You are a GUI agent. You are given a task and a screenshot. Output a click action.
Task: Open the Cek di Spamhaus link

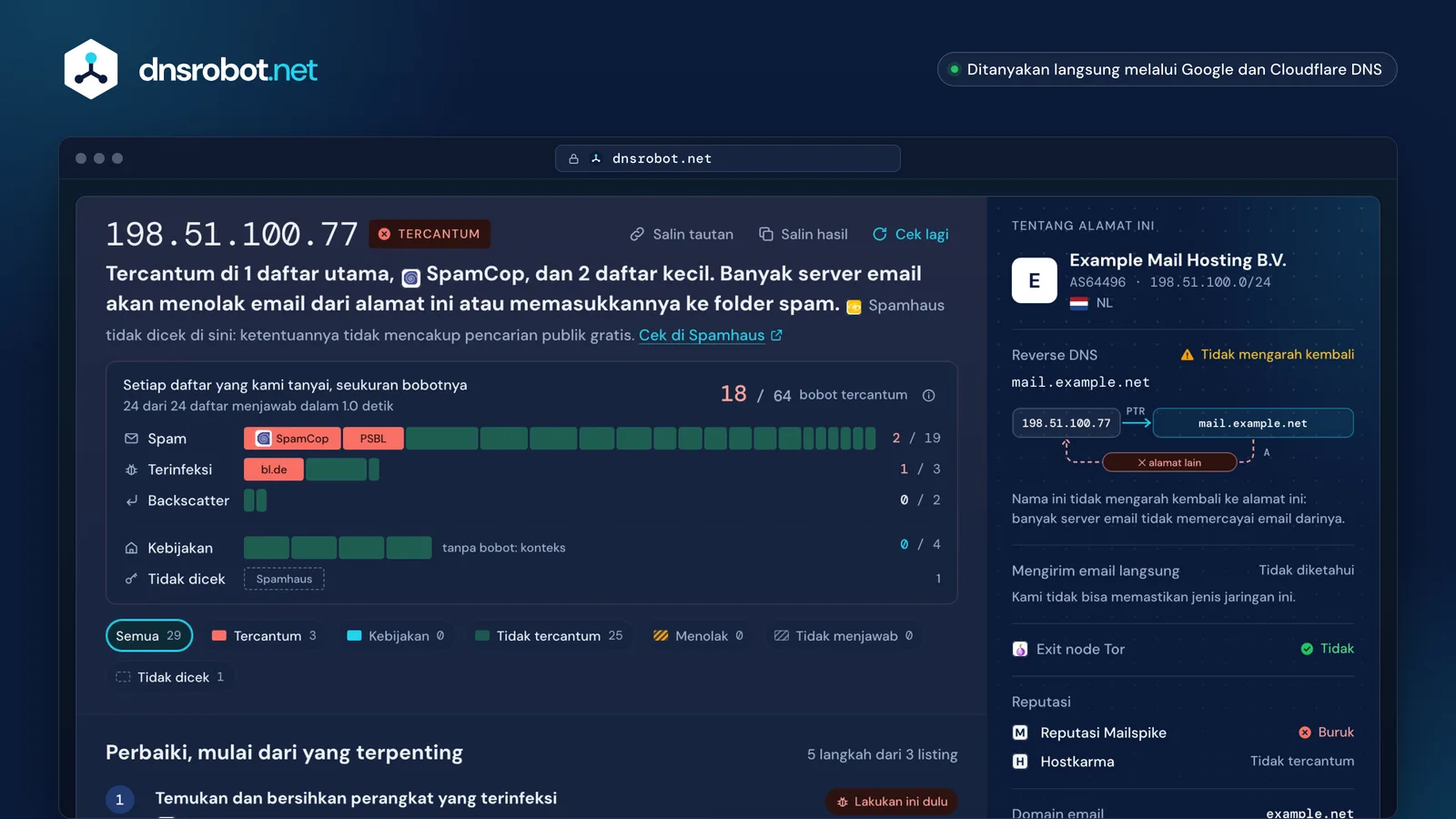pos(711,336)
